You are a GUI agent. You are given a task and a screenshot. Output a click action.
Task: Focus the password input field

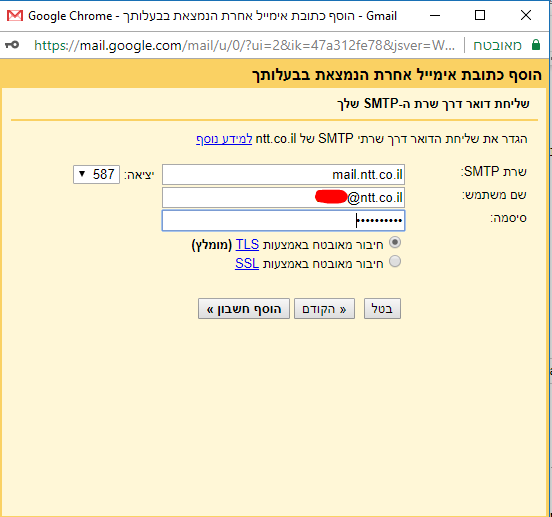pyautogui.click(x=283, y=221)
